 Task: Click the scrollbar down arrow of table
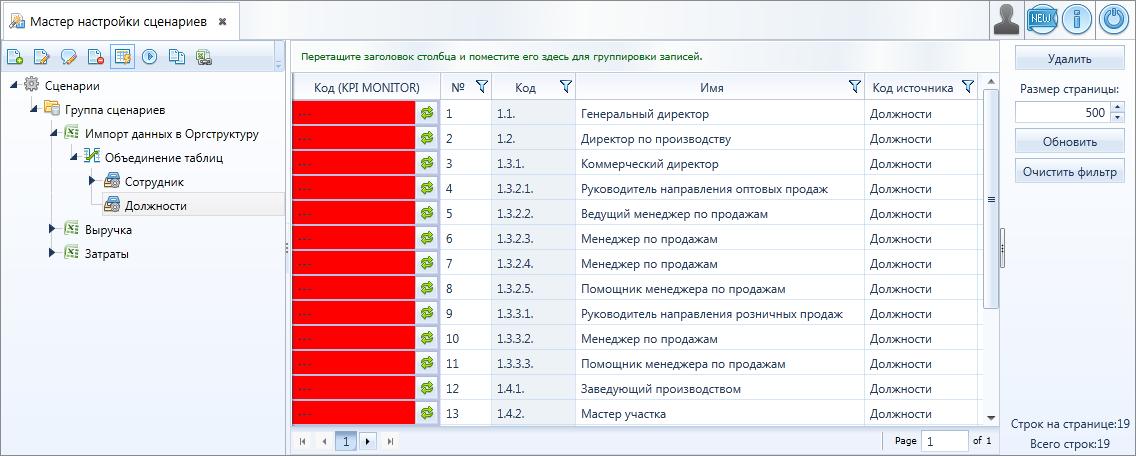pos(991,418)
